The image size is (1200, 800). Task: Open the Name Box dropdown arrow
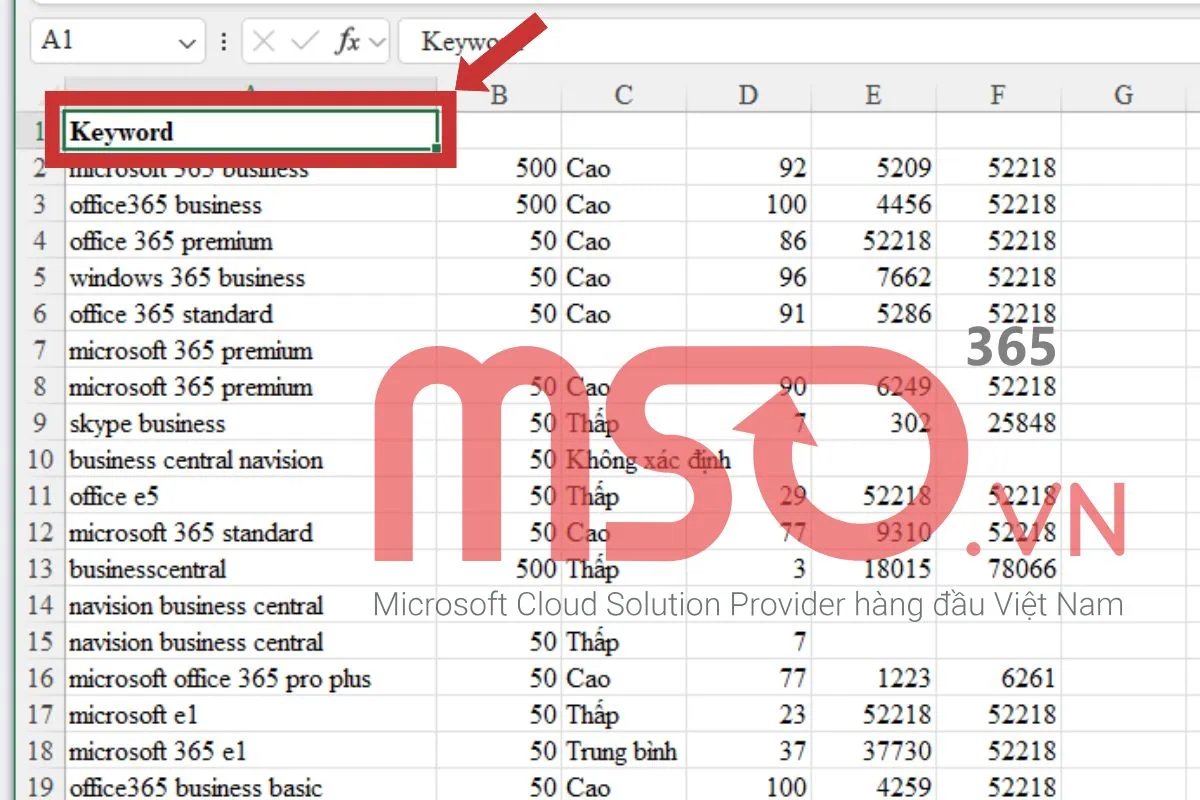[186, 42]
